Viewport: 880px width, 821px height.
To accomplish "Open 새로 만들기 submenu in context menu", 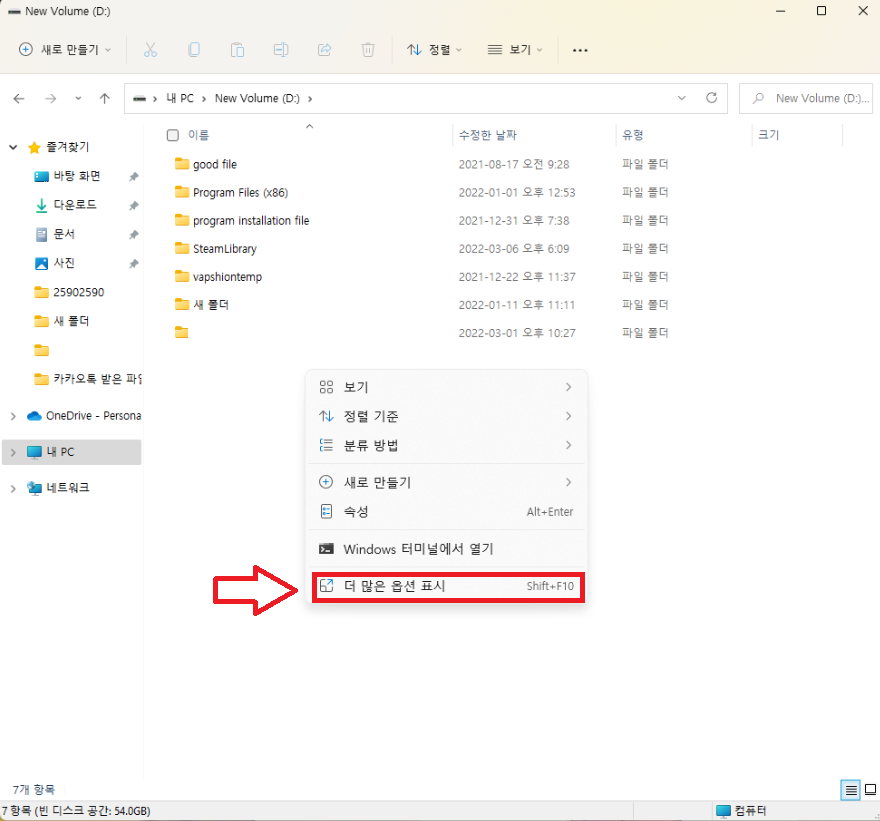I will coord(447,483).
